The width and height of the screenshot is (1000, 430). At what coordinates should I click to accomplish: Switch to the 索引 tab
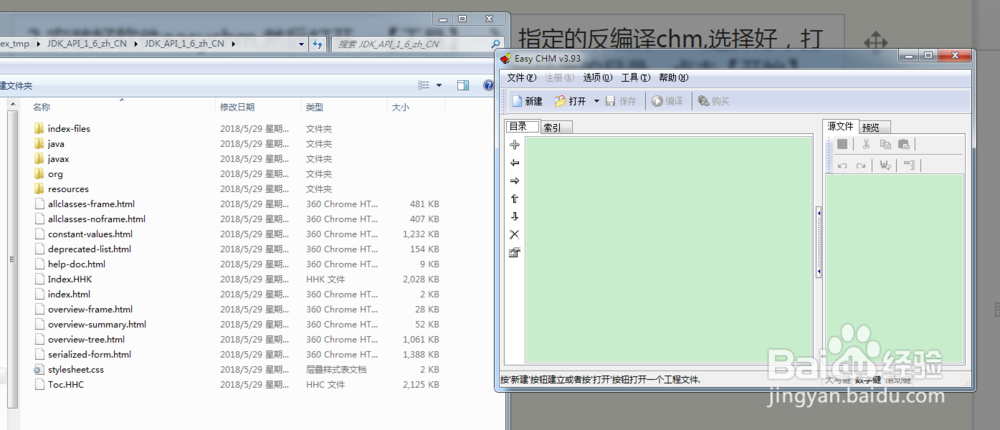[x=556, y=128]
